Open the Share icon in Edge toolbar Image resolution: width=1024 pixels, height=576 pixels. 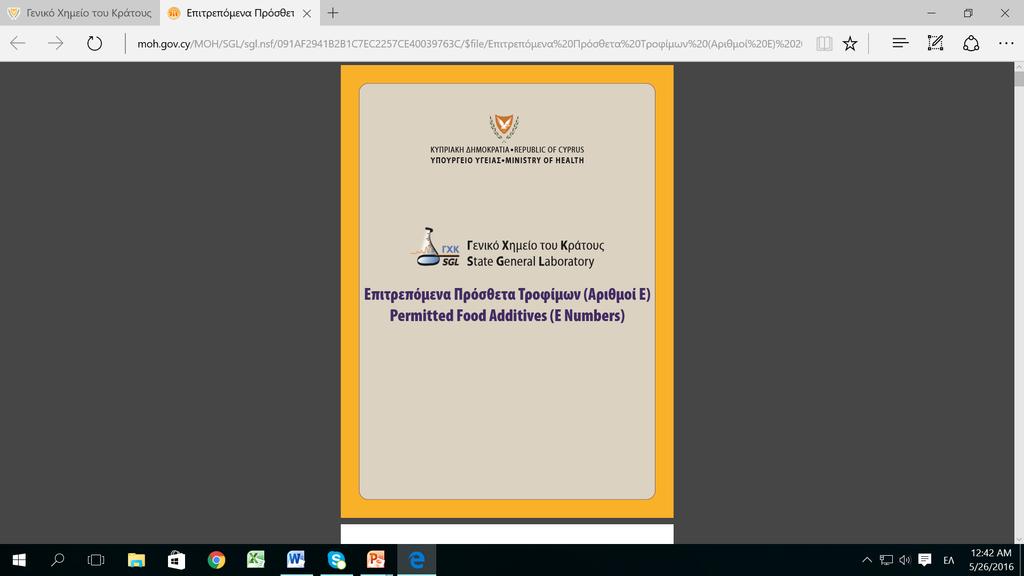coord(971,43)
